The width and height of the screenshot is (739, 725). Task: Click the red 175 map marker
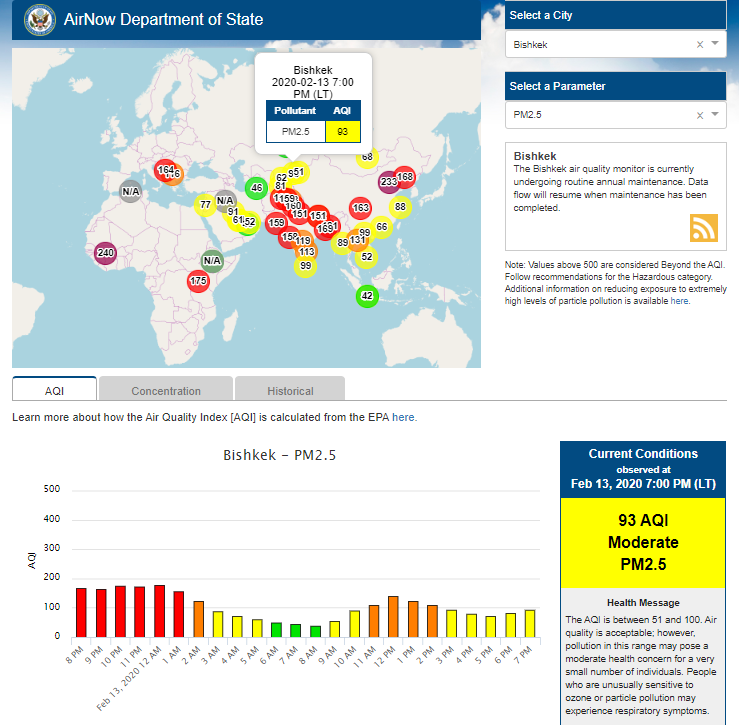tap(199, 282)
